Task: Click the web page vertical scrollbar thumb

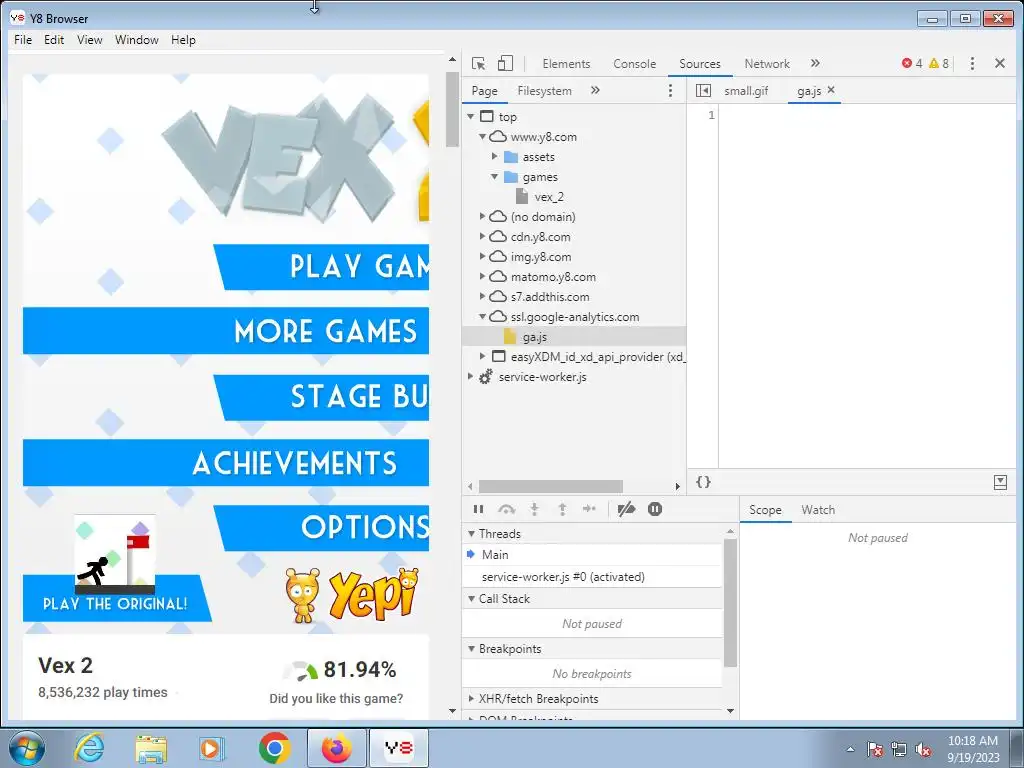Action: [452, 109]
